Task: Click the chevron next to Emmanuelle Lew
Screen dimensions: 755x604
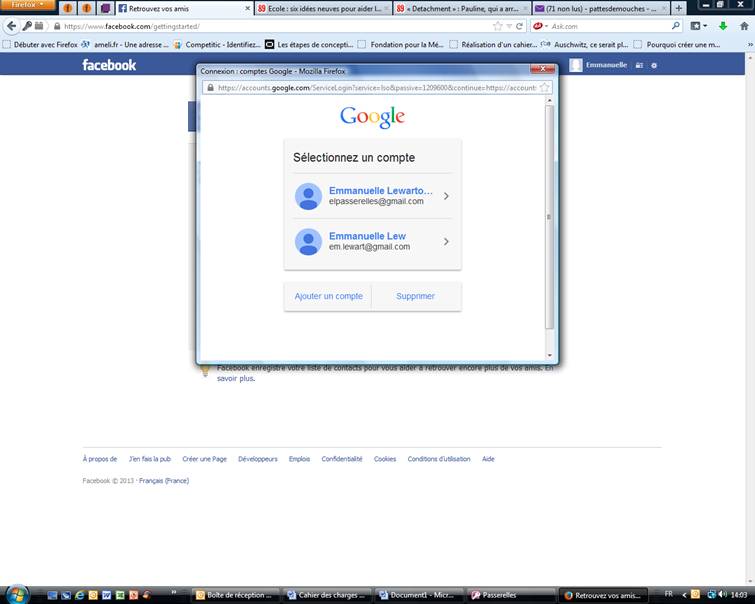Action: (446, 241)
